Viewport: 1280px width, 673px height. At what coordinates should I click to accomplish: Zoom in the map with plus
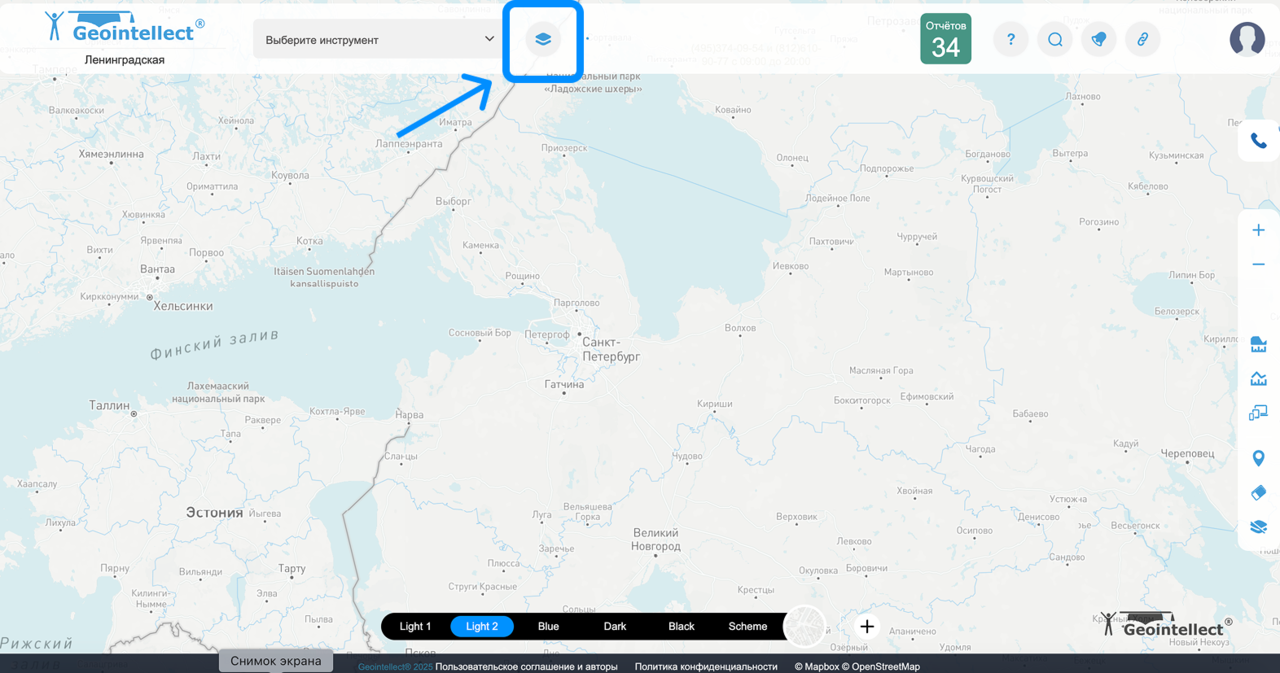coord(1258,230)
